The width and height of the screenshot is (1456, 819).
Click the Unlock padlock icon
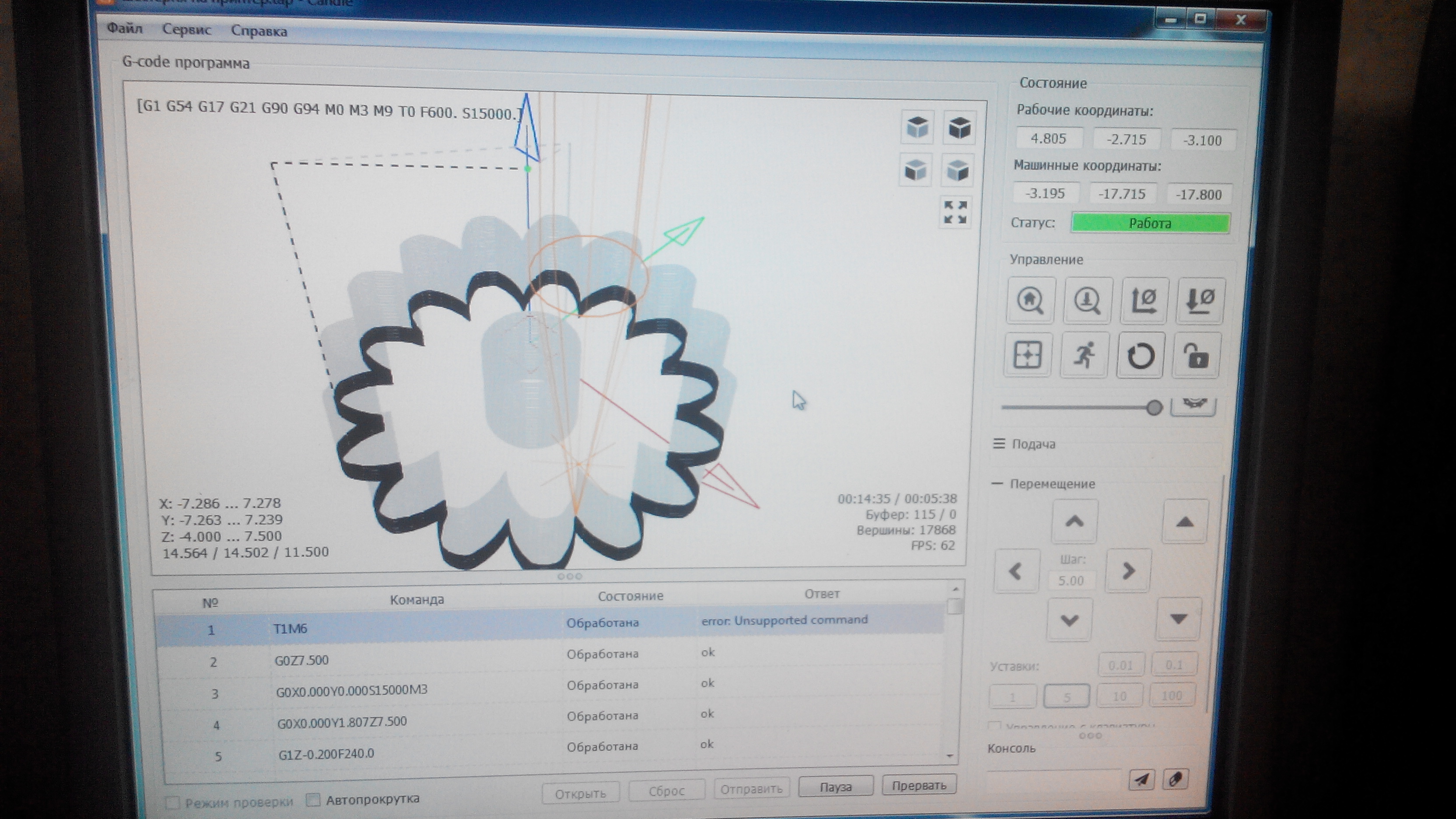click(1196, 356)
